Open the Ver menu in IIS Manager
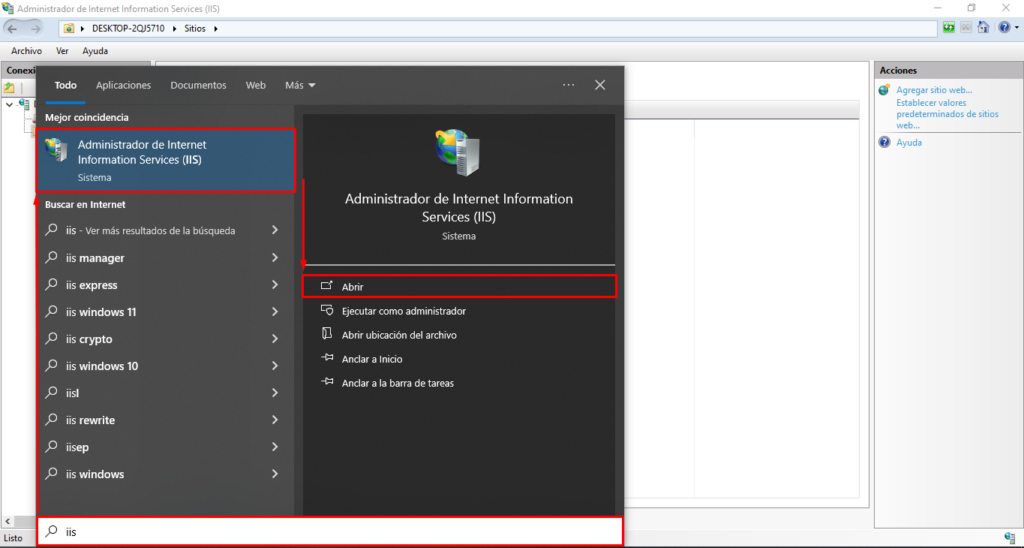Viewport: 1024px width, 548px height. click(x=62, y=51)
